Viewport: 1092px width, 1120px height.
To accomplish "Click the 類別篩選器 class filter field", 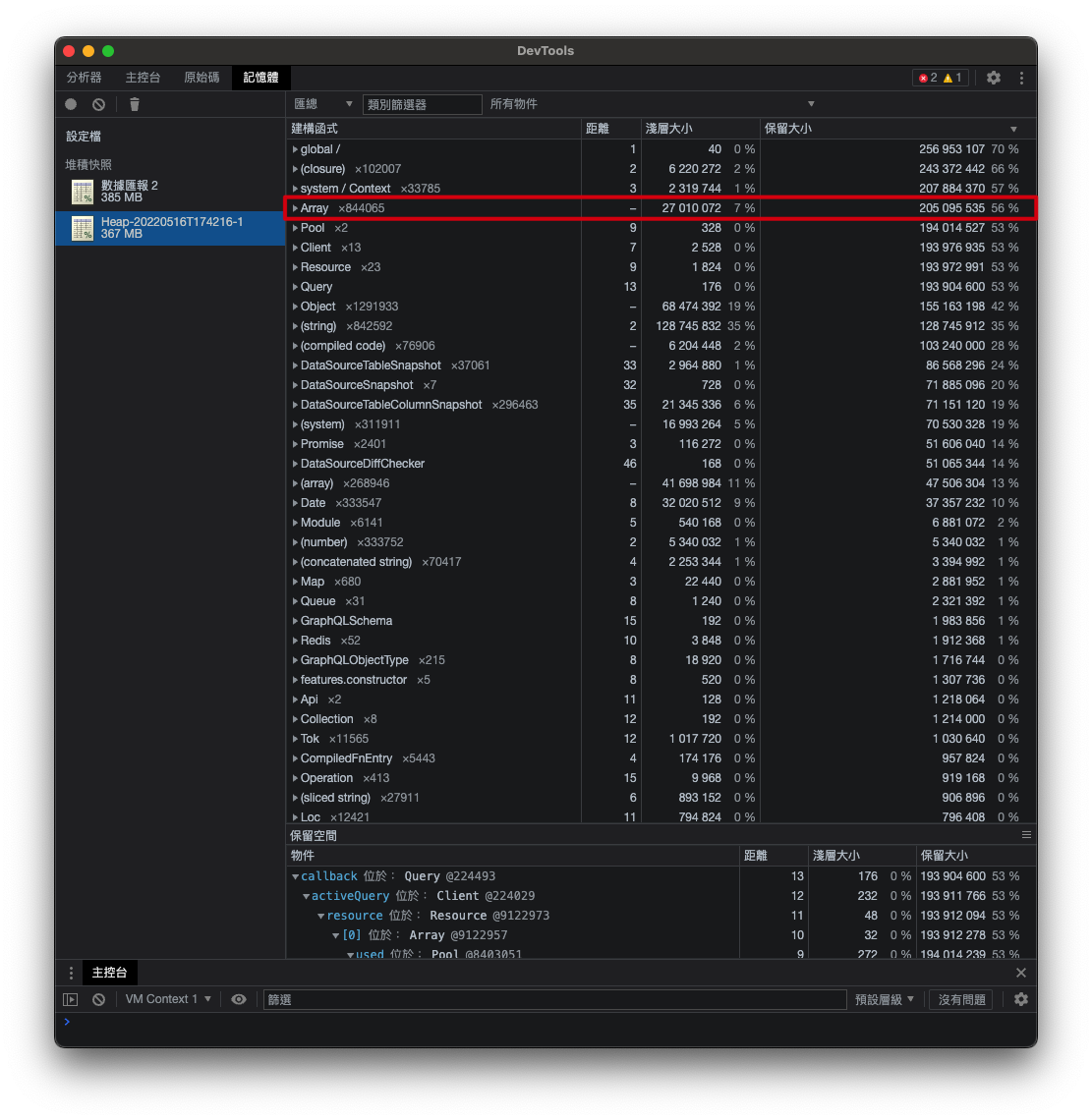I will [423, 104].
